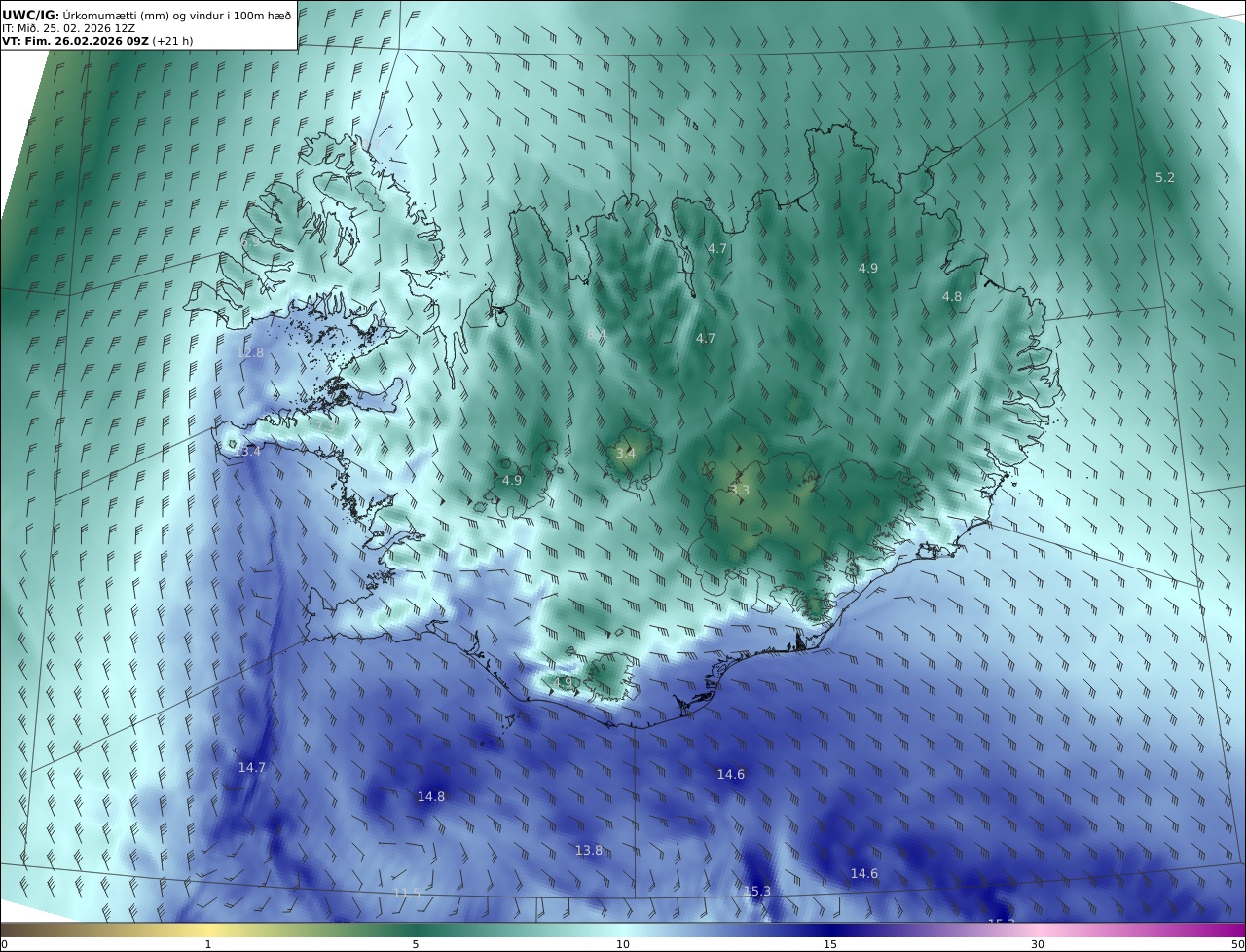Screen dimensions: 1246x952
Task: Click the 4.7 value nearest the north coast
Action: (x=717, y=249)
